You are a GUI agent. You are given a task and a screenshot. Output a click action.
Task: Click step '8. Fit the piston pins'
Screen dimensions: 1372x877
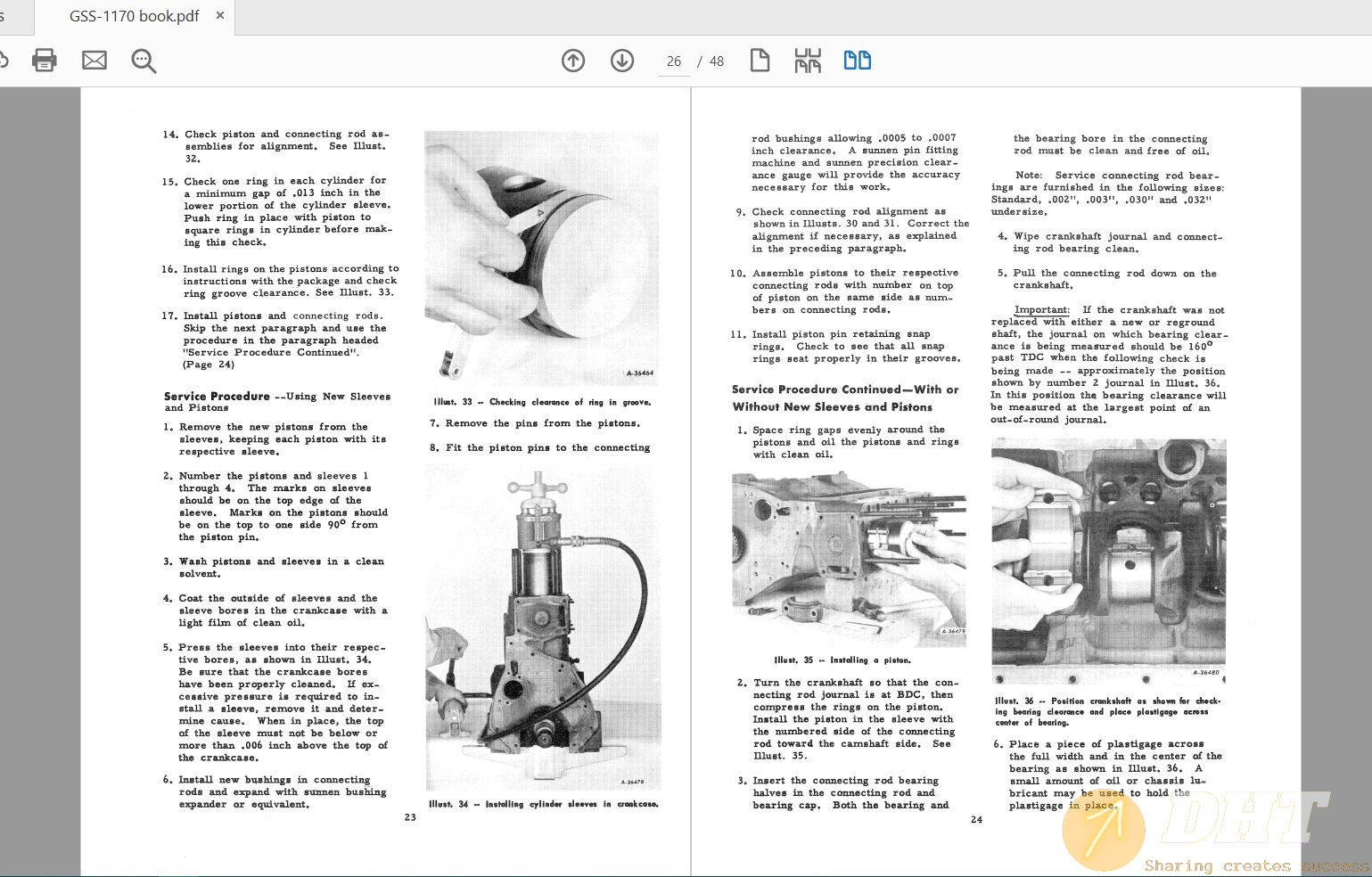tap(540, 447)
